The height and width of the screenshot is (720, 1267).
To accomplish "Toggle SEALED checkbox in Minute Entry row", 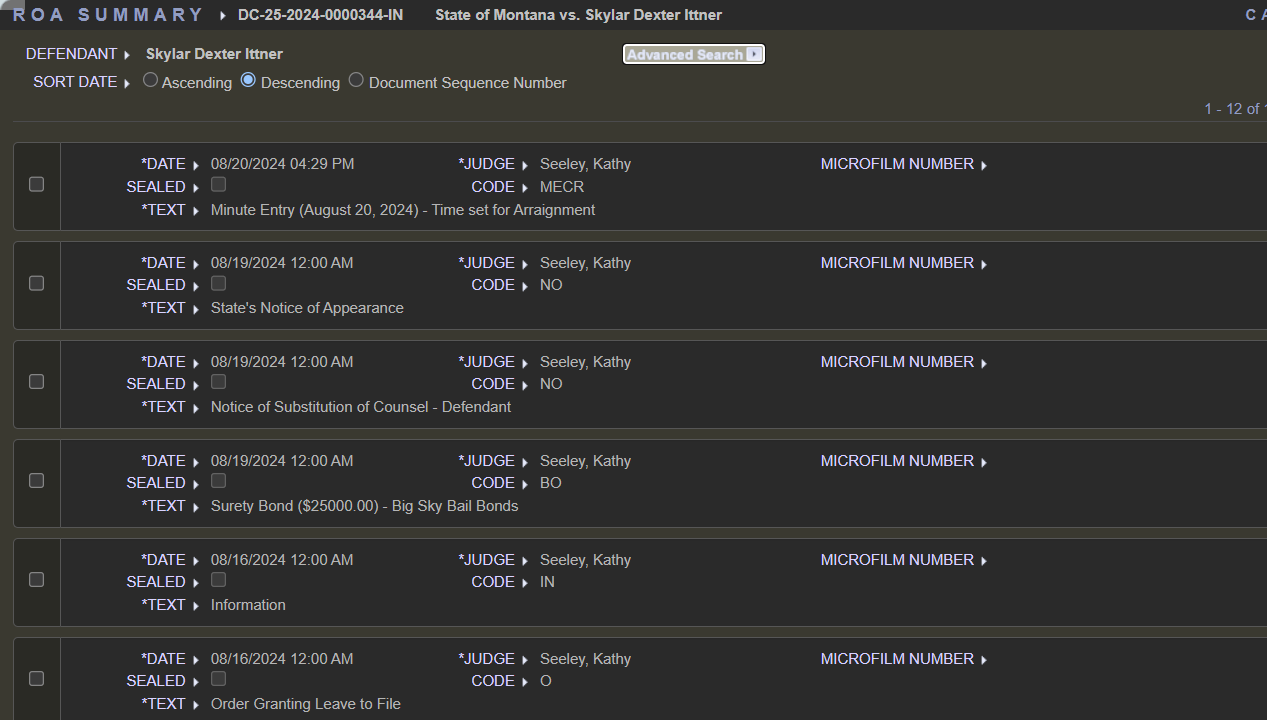I will 218,185.
